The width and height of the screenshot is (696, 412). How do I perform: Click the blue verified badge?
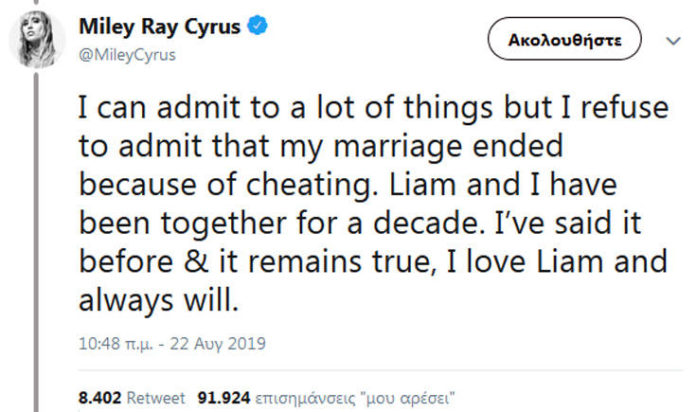tap(259, 28)
